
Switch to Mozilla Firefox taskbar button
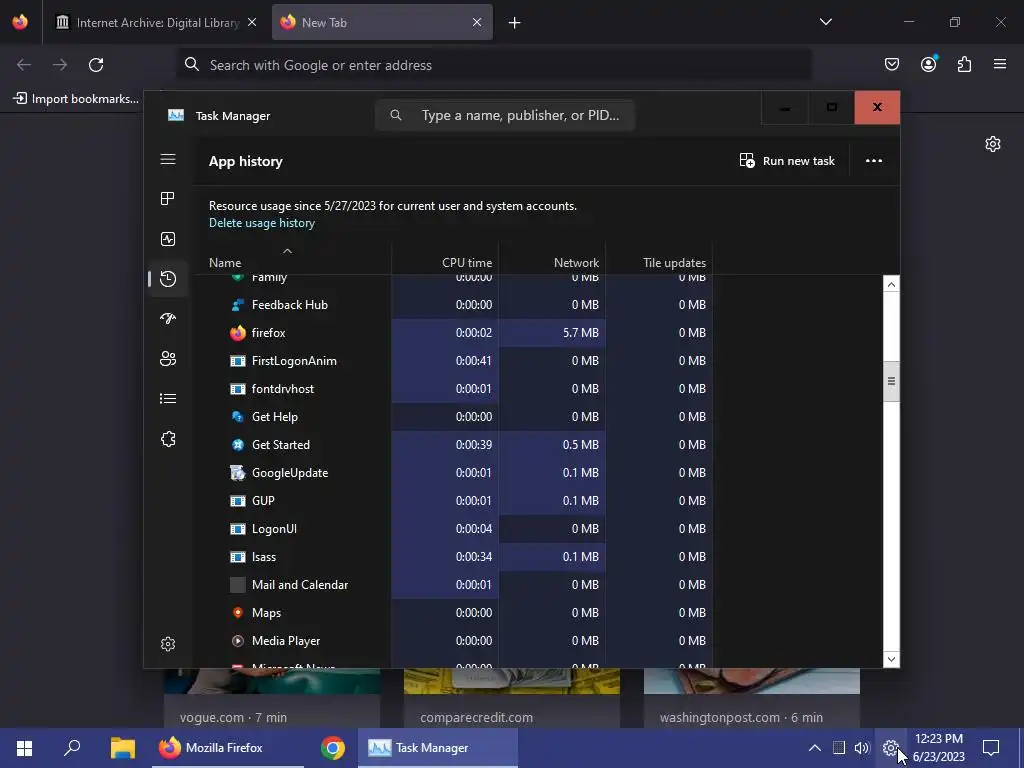point(228,748)
